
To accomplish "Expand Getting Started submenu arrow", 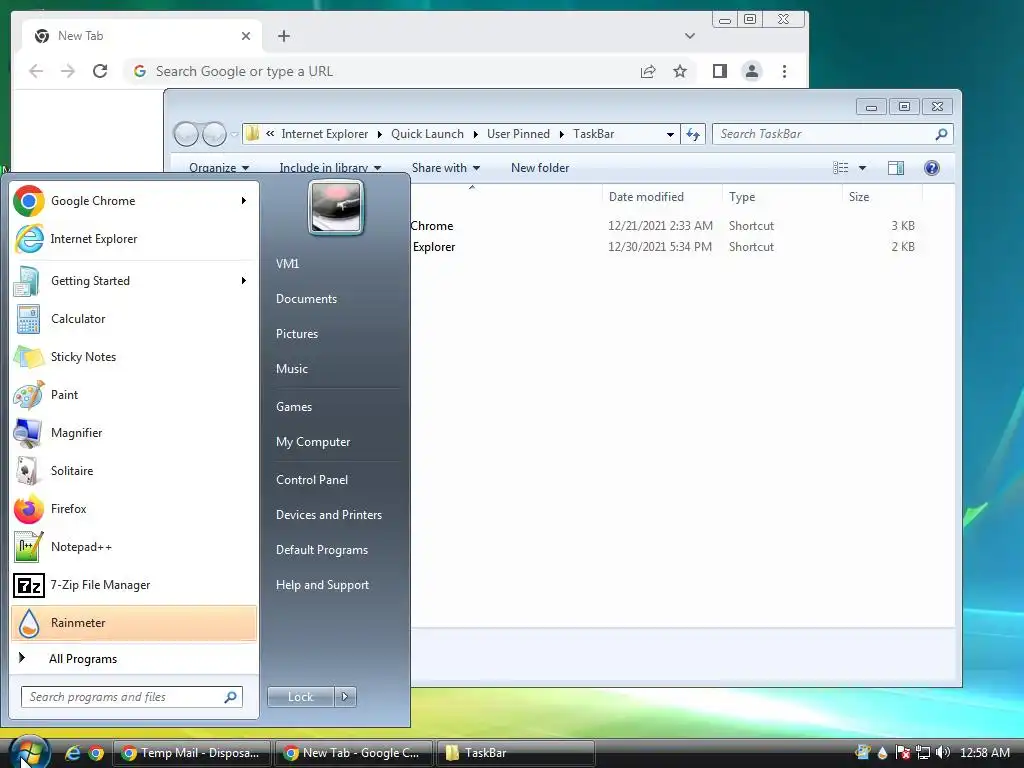I will click(x=244, y=281).
